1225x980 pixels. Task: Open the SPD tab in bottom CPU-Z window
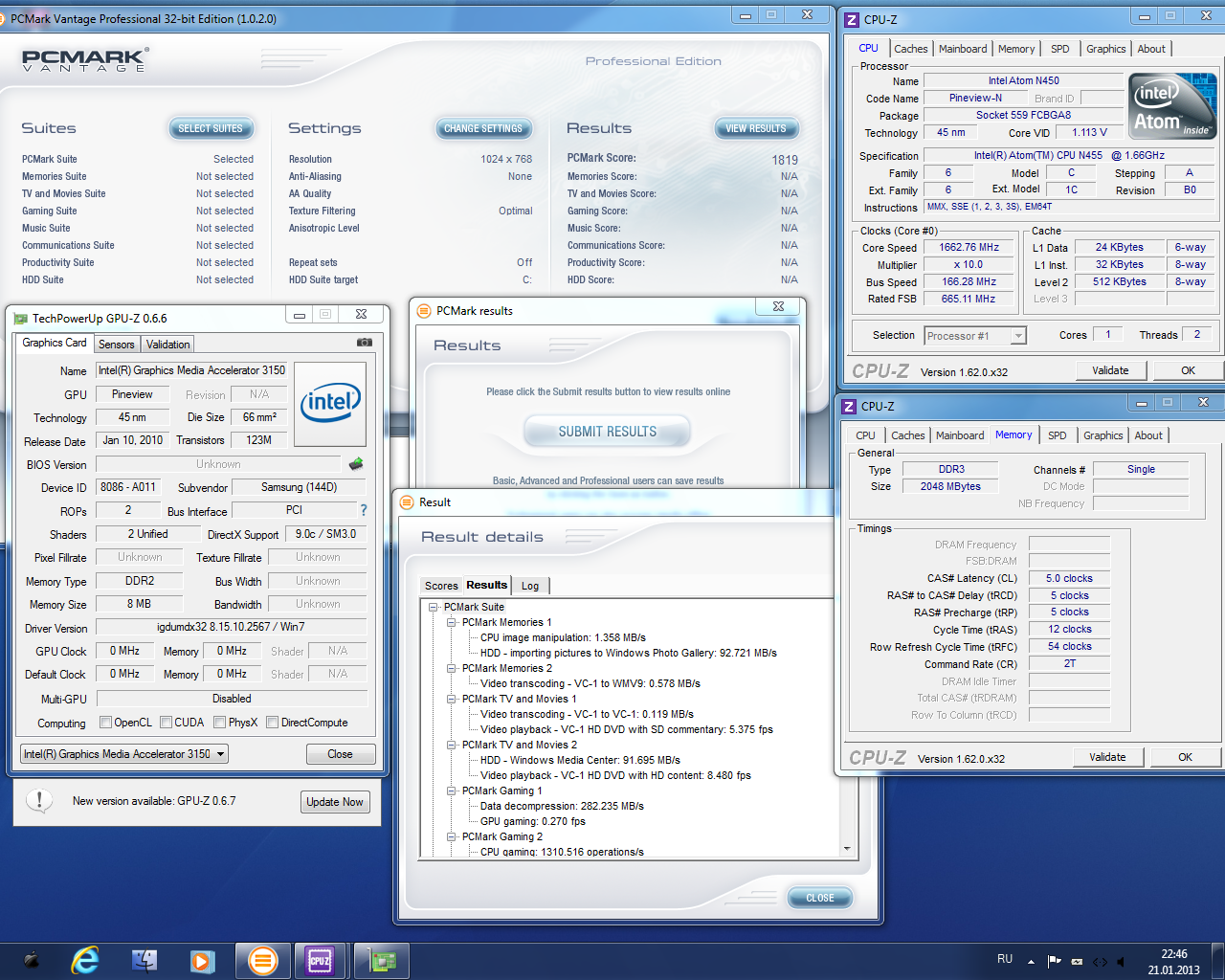1058,435
